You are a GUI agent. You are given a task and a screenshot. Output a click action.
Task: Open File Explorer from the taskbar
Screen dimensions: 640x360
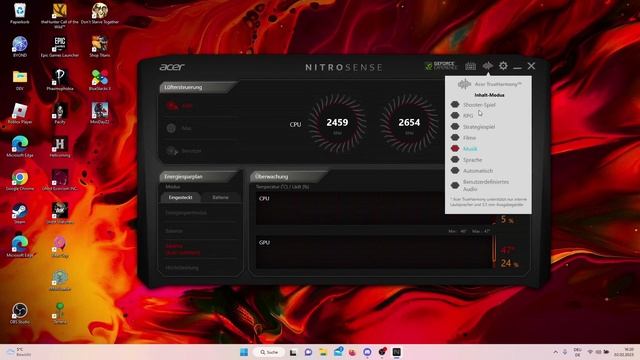[x=323, y=352]
